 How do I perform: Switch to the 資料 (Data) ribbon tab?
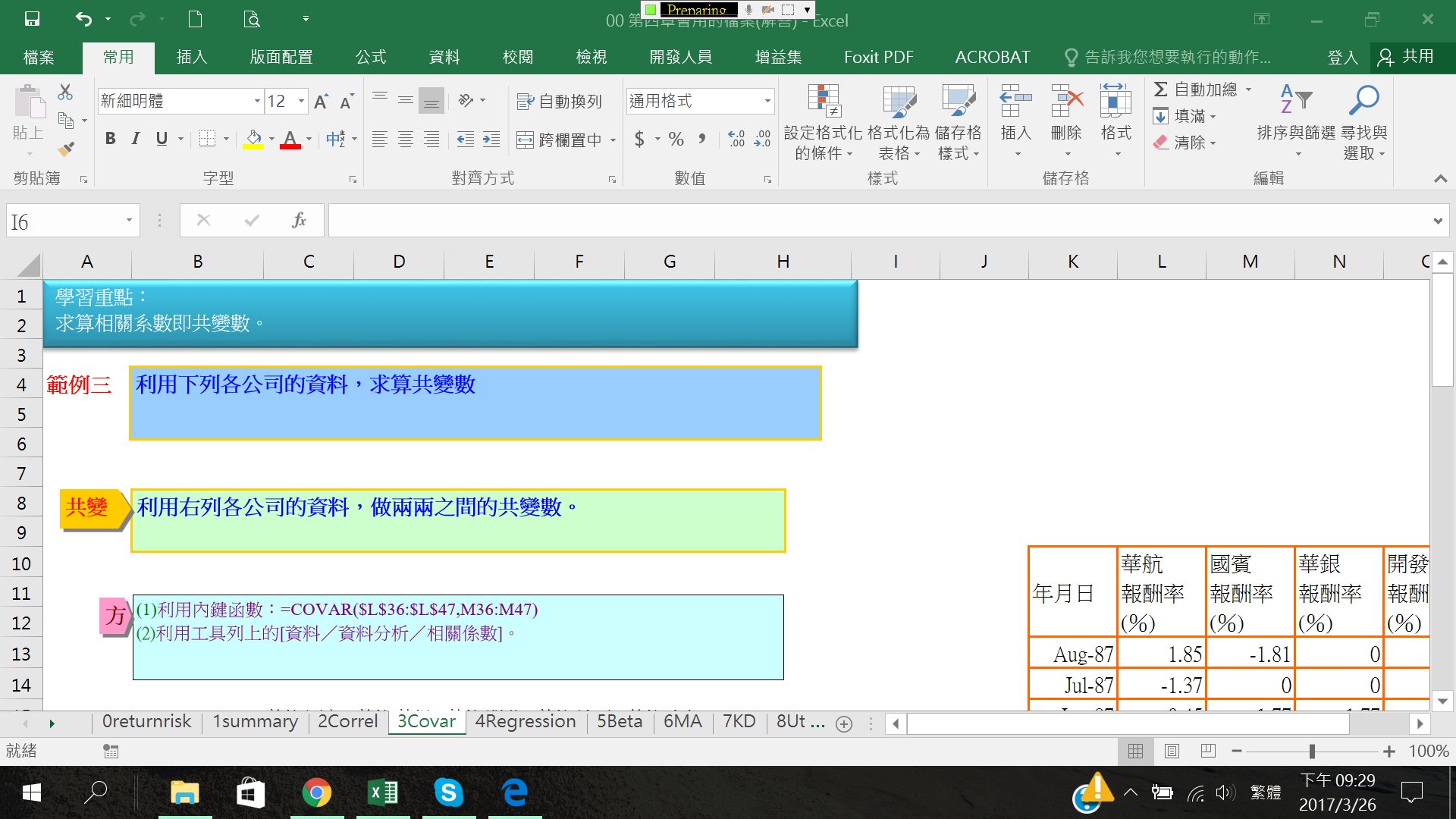[444, 58]
